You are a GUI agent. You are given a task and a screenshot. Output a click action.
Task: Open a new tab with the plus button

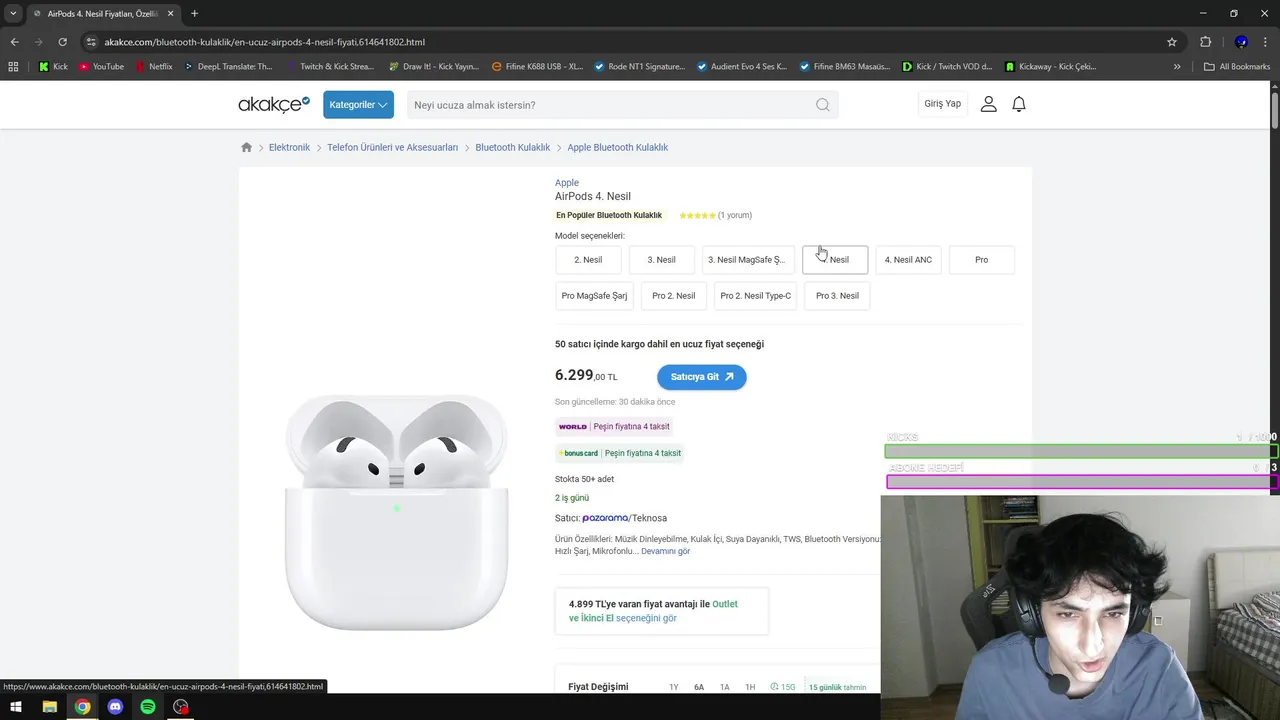194,14
